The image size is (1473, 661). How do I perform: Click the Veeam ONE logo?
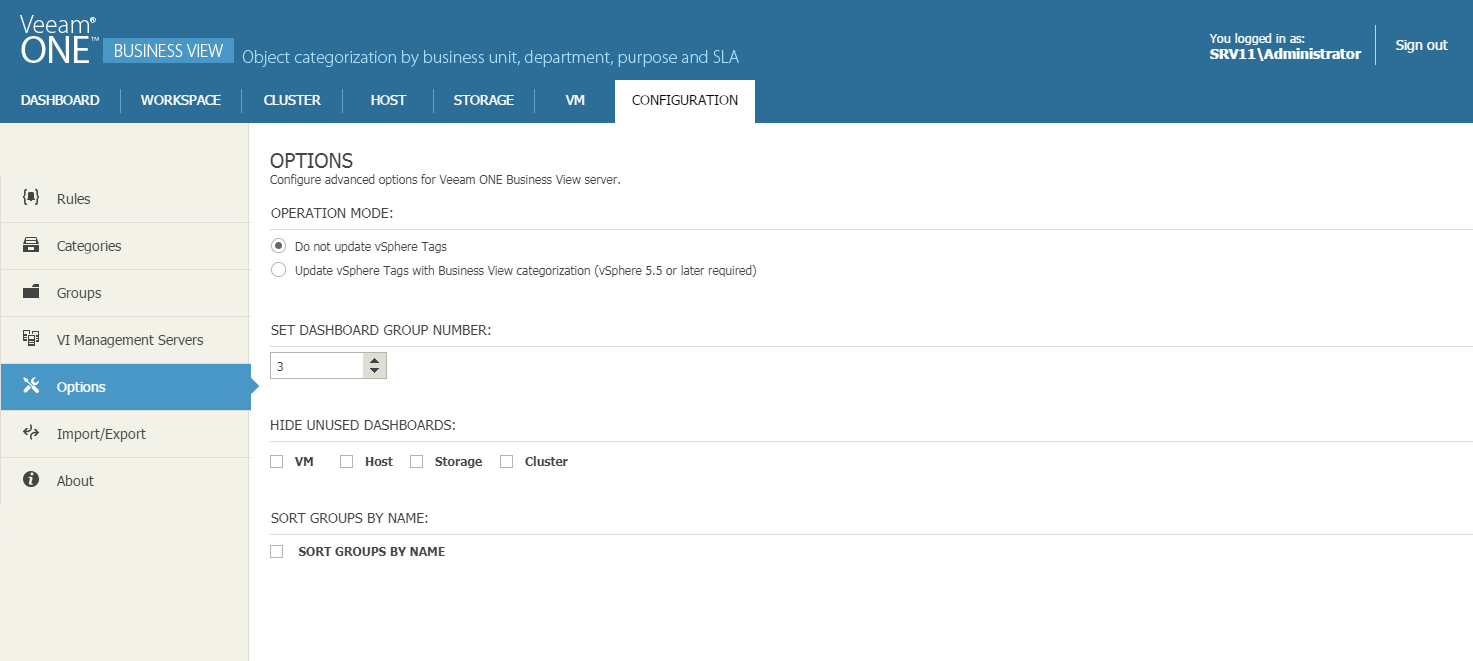pyautogui.click(x=59, y=40)
